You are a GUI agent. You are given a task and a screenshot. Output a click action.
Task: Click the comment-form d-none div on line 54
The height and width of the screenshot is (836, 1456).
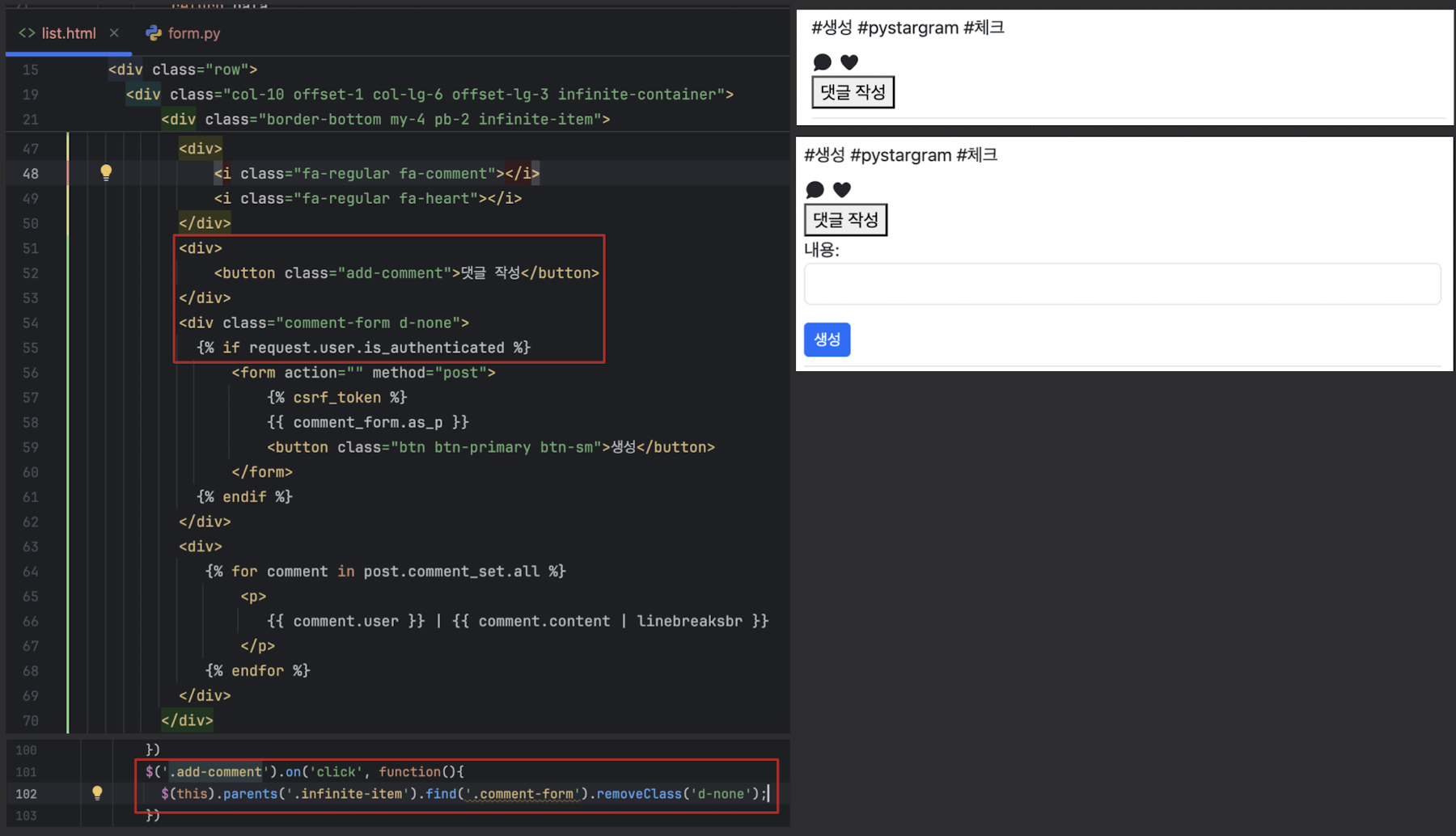324,323
